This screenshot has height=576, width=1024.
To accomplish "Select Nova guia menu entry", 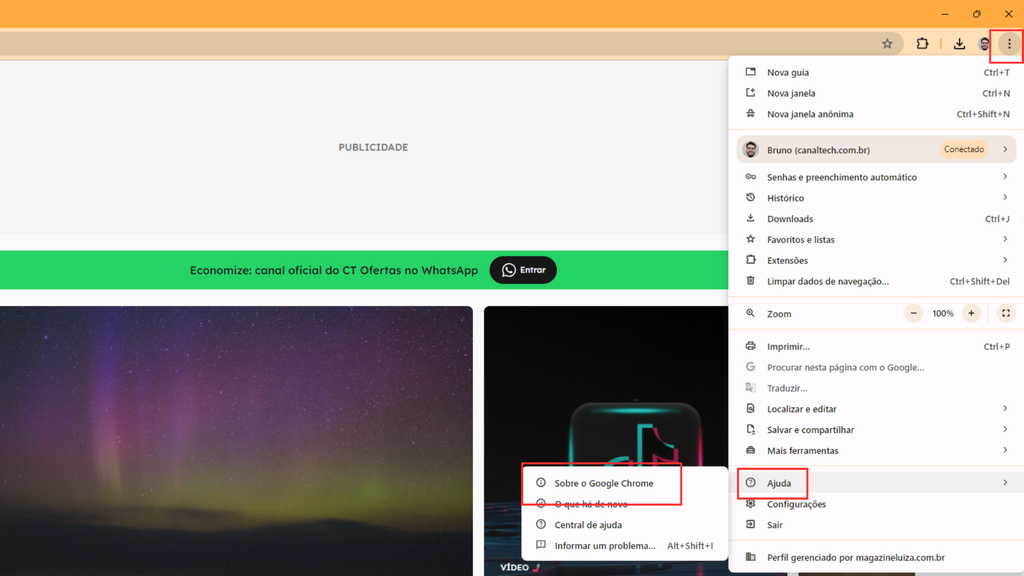I will 876,72.
